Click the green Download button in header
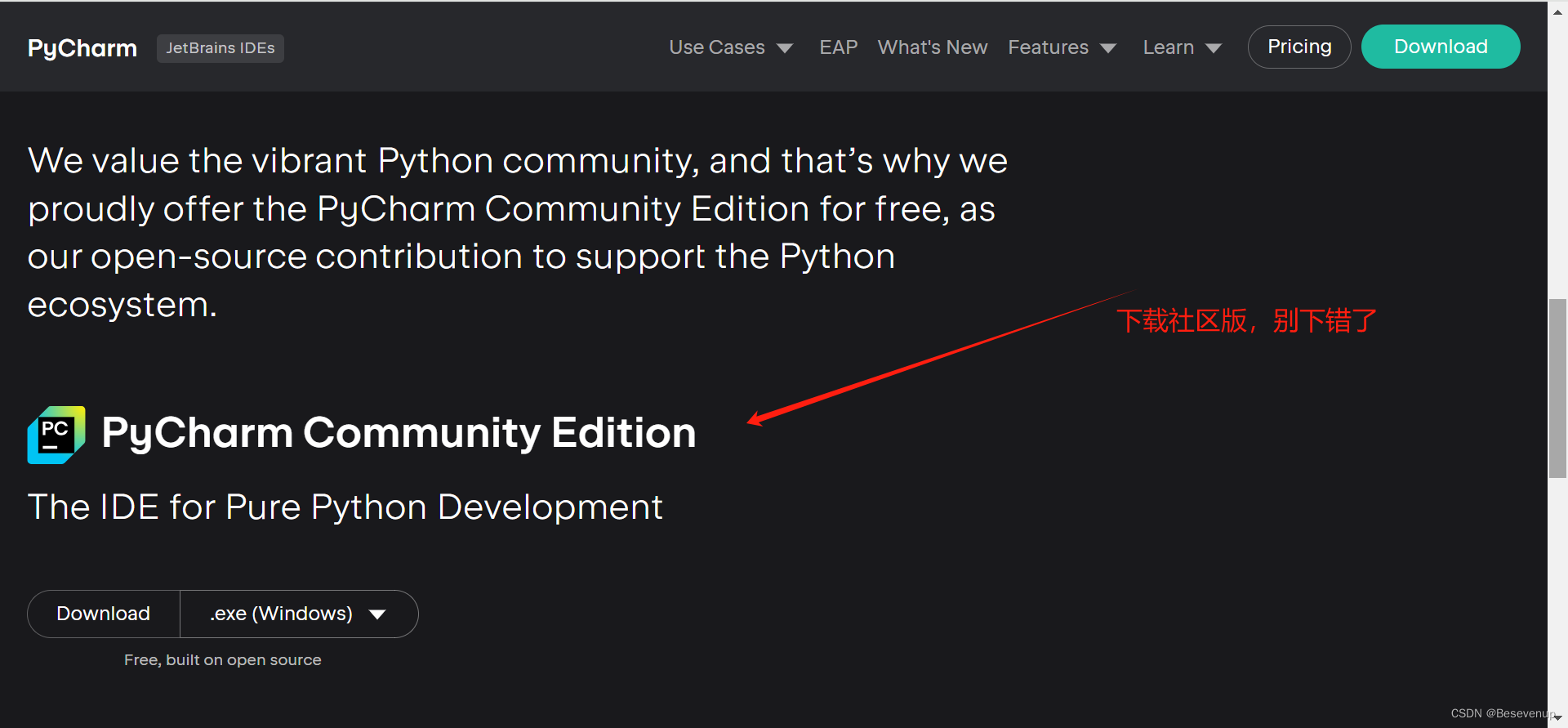 tap(1441, 47)
